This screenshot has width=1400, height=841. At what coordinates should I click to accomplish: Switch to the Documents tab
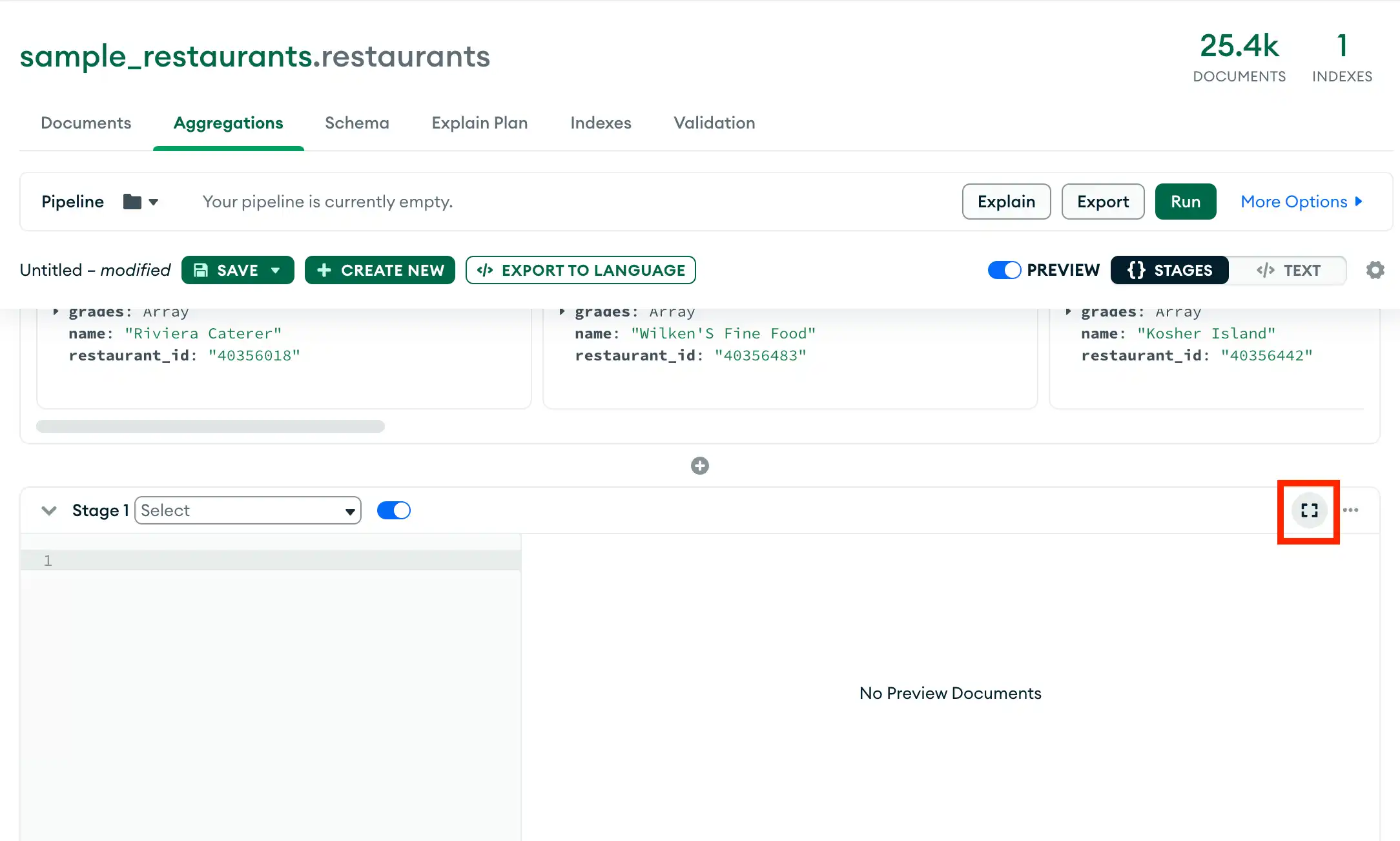(x=85, y=122)
